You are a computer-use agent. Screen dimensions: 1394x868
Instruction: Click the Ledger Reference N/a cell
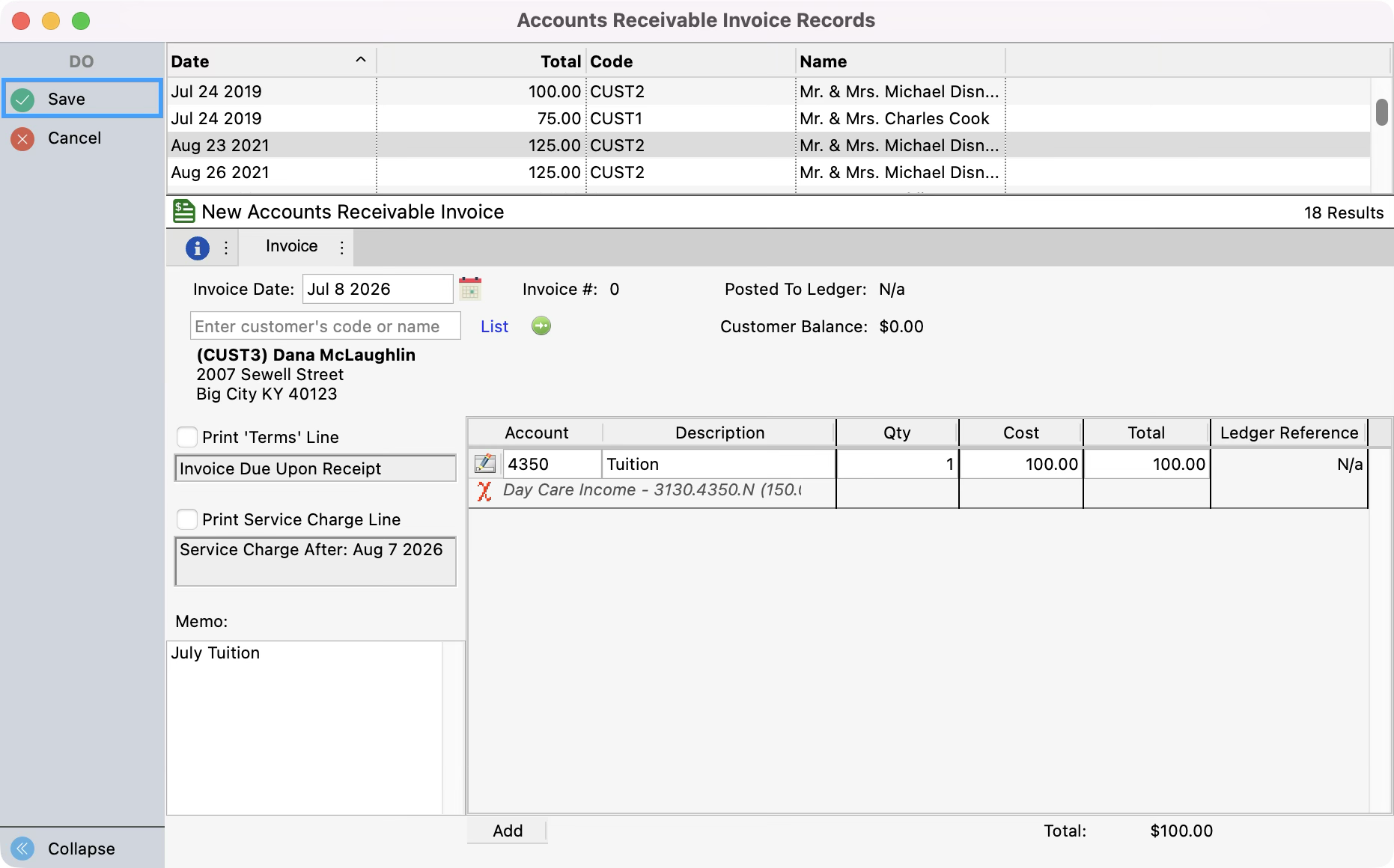point(1289,464)
